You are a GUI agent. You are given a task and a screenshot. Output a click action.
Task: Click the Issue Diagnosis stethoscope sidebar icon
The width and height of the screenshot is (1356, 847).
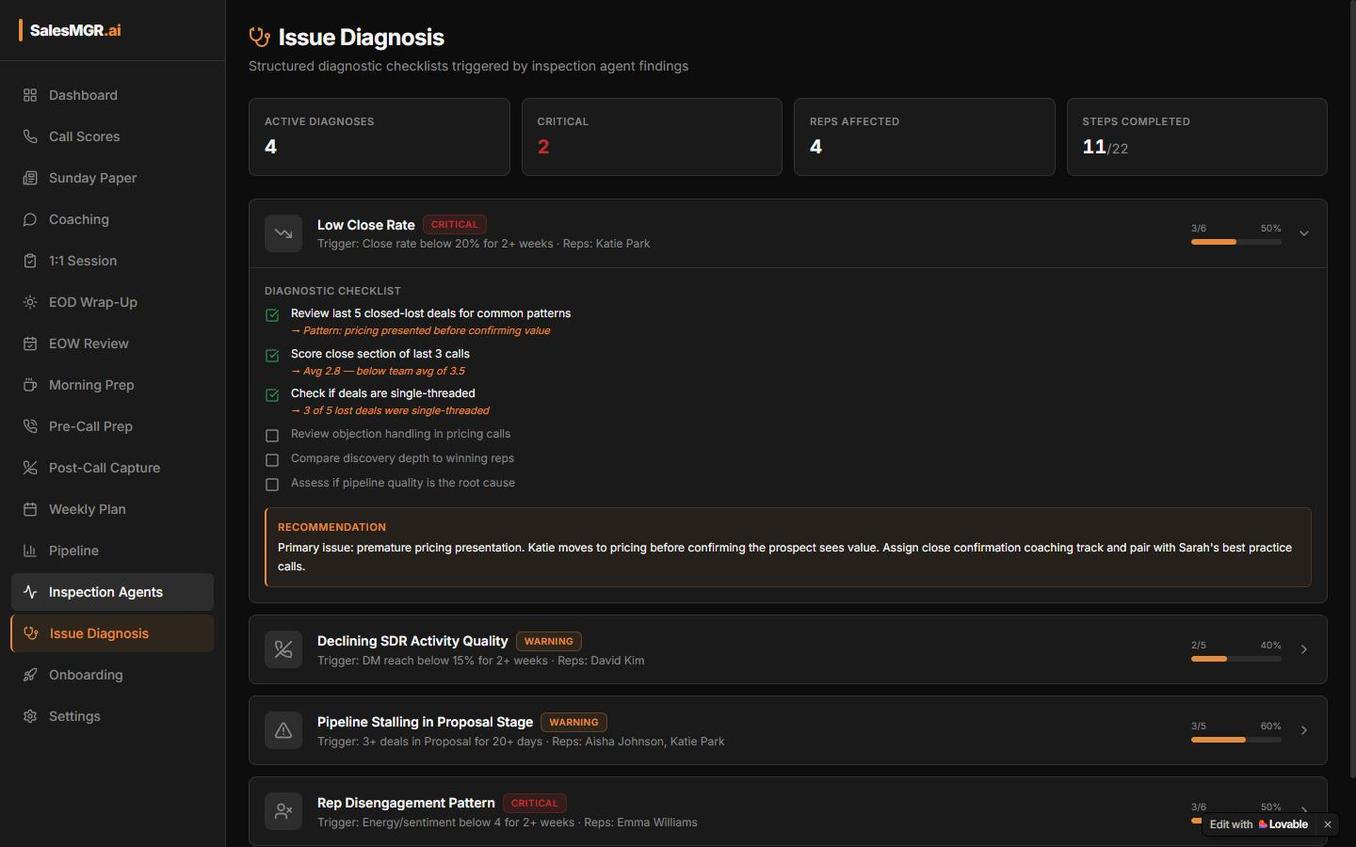[31, 633]
